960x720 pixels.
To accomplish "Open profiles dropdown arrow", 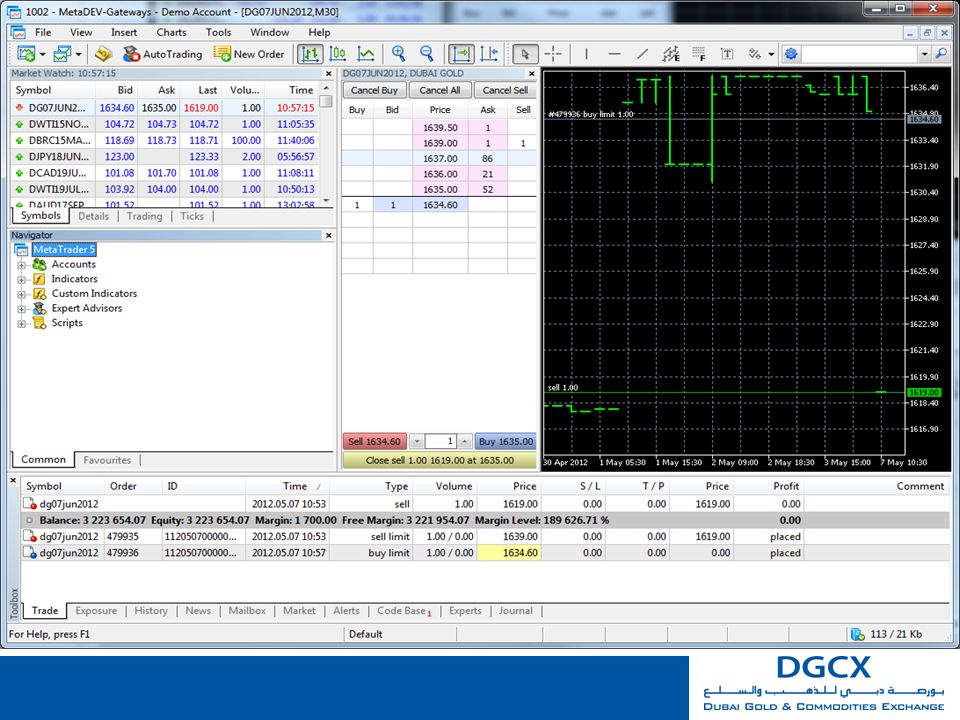I will 78,54.
